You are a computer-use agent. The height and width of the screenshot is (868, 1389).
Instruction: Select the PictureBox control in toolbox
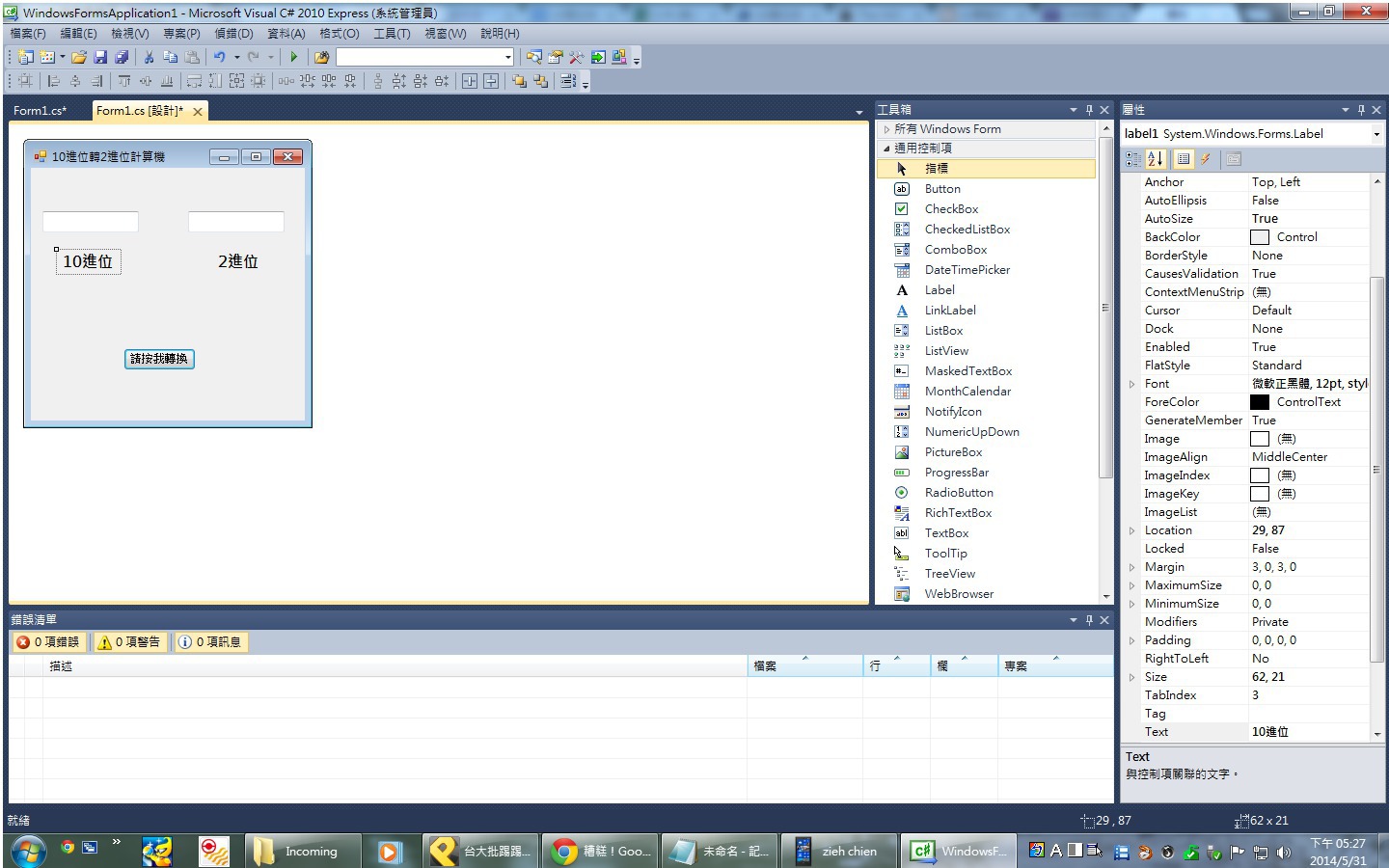click(x=952, y=452)
